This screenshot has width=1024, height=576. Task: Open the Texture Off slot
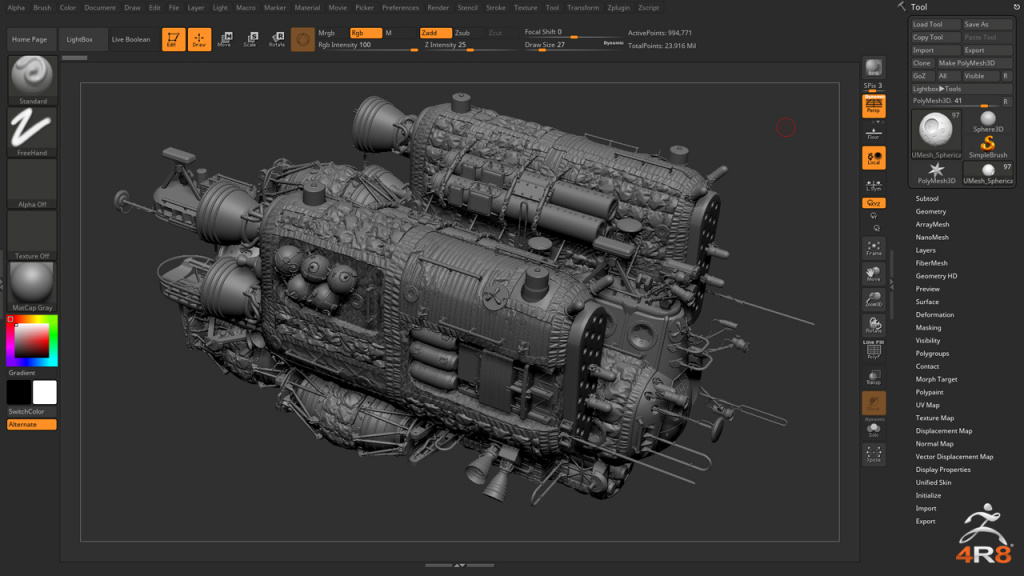pyautogui.click(x=32, y=235)
